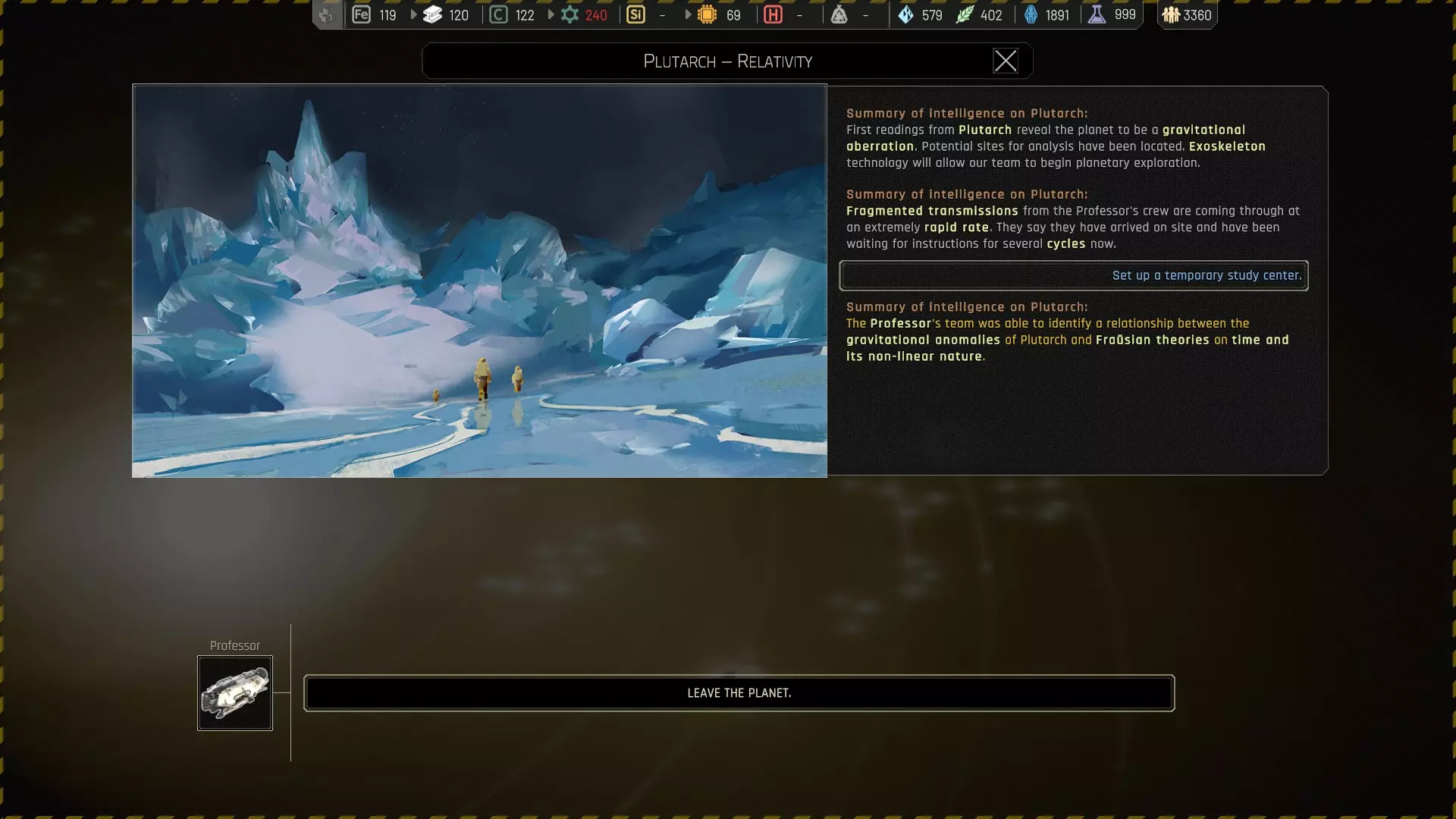Click the hydrogen H resource icon
Image resolution: width=1456 pixels, height=819 pixels.
[773, 14]
